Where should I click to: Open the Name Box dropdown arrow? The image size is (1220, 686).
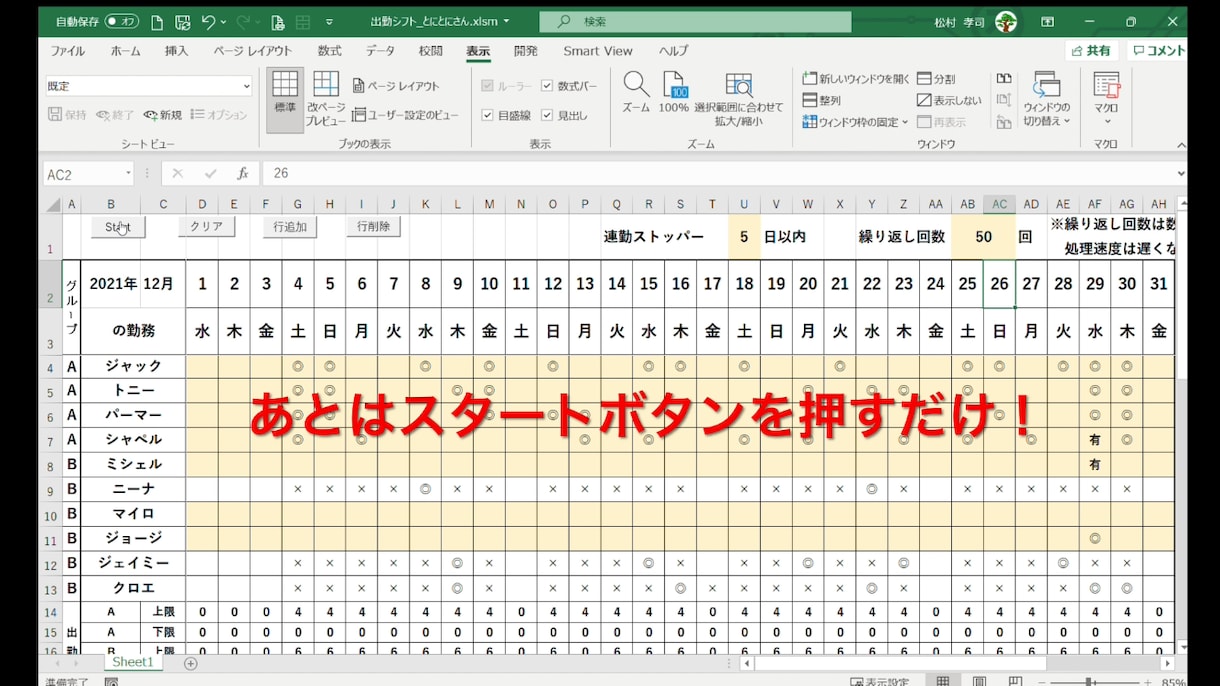pos(128,174)
